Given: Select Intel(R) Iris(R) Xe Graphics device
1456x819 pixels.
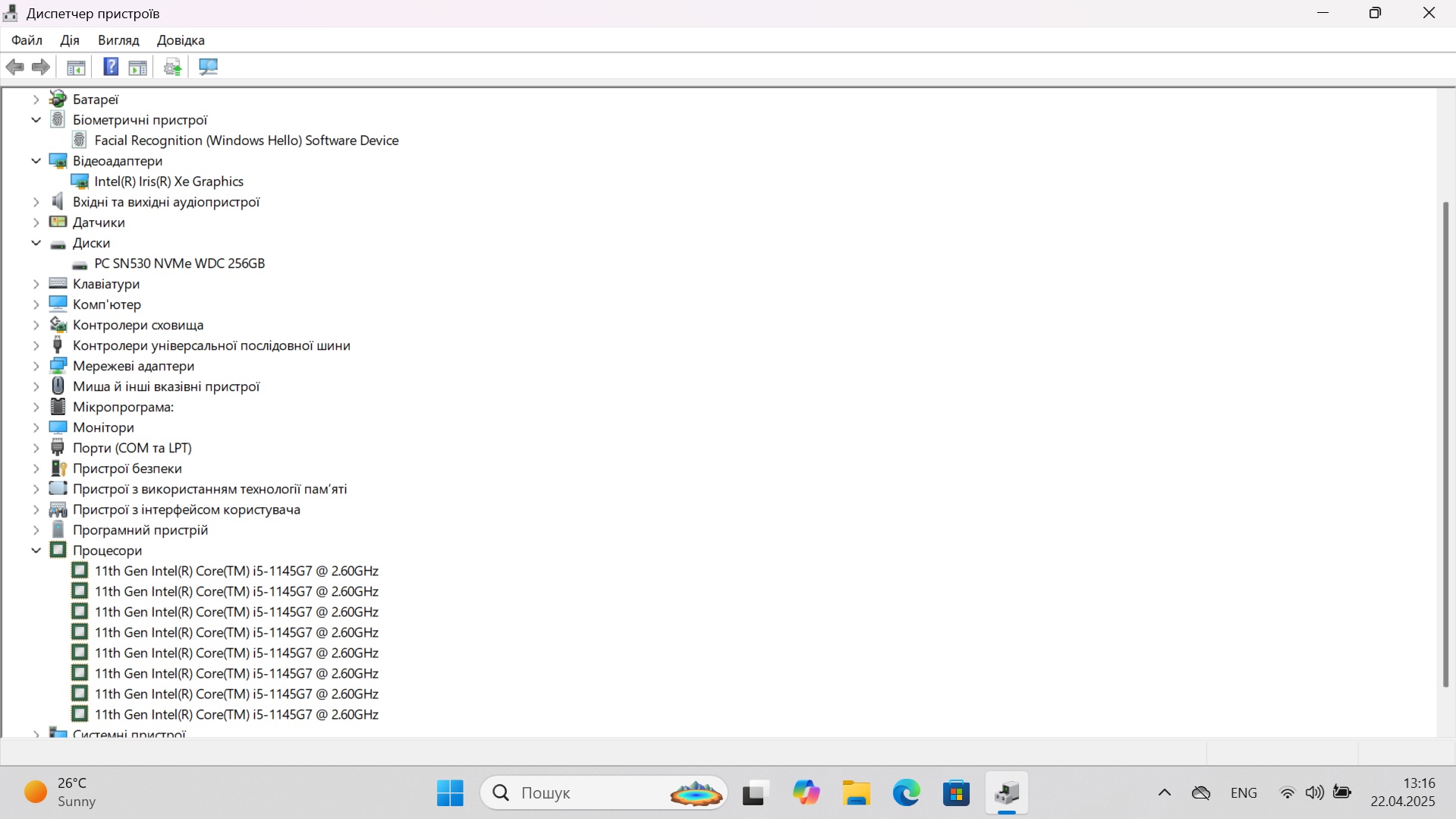Looking at the screenshot, I should [x=169, y=181].
